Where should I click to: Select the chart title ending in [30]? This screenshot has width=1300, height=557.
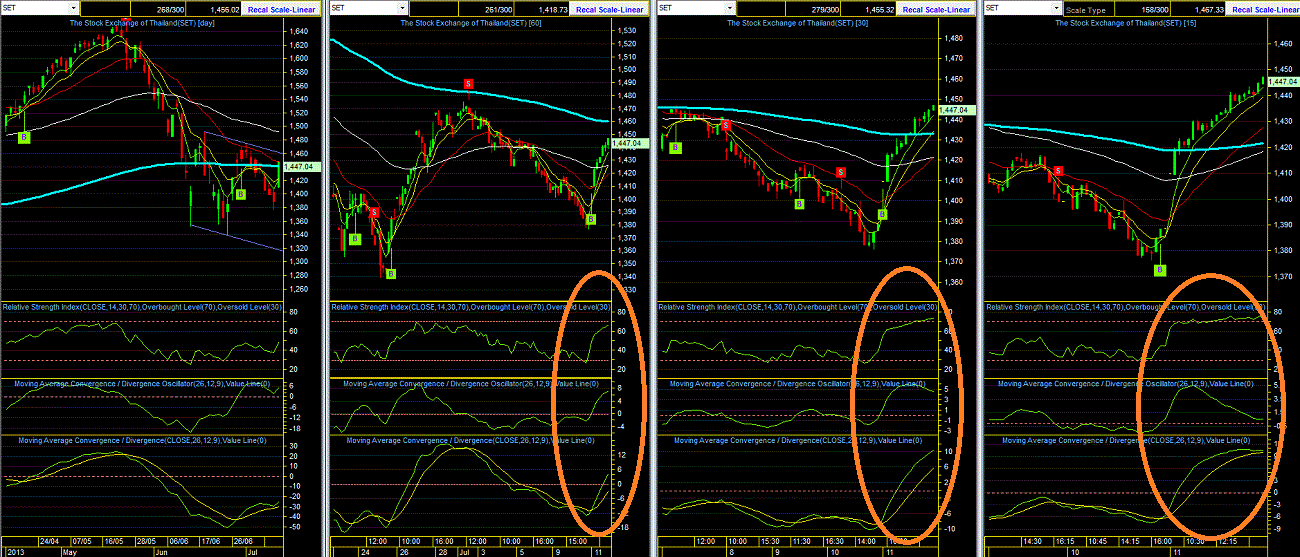coord(797,22)
